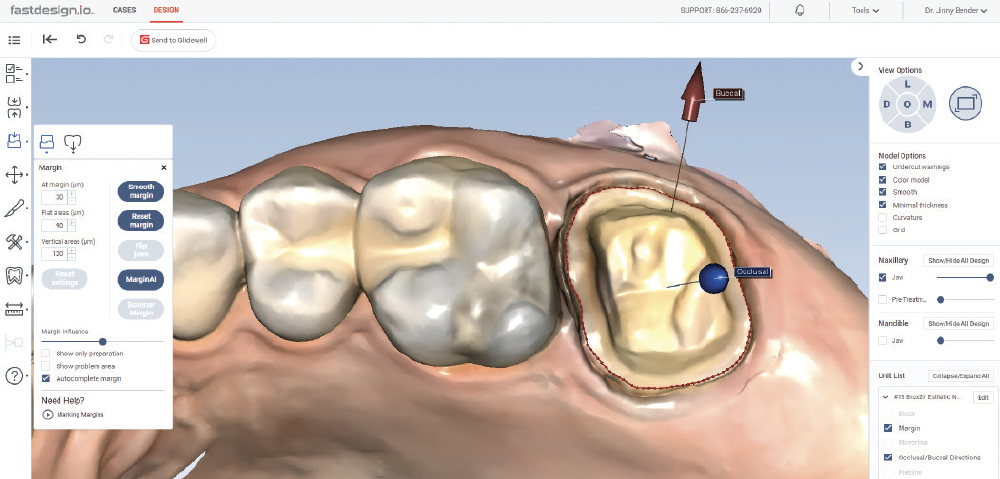Select the measurement ruler tool in sidebar

point(15,309)
